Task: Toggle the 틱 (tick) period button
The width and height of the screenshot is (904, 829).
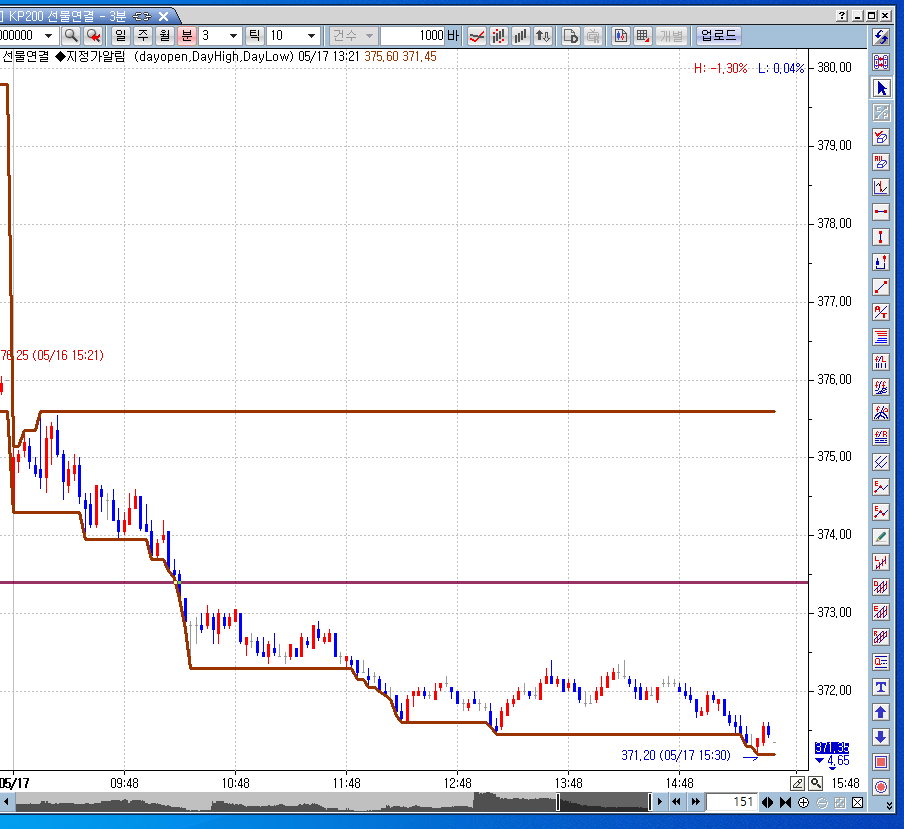Action: tap(254, 36)
